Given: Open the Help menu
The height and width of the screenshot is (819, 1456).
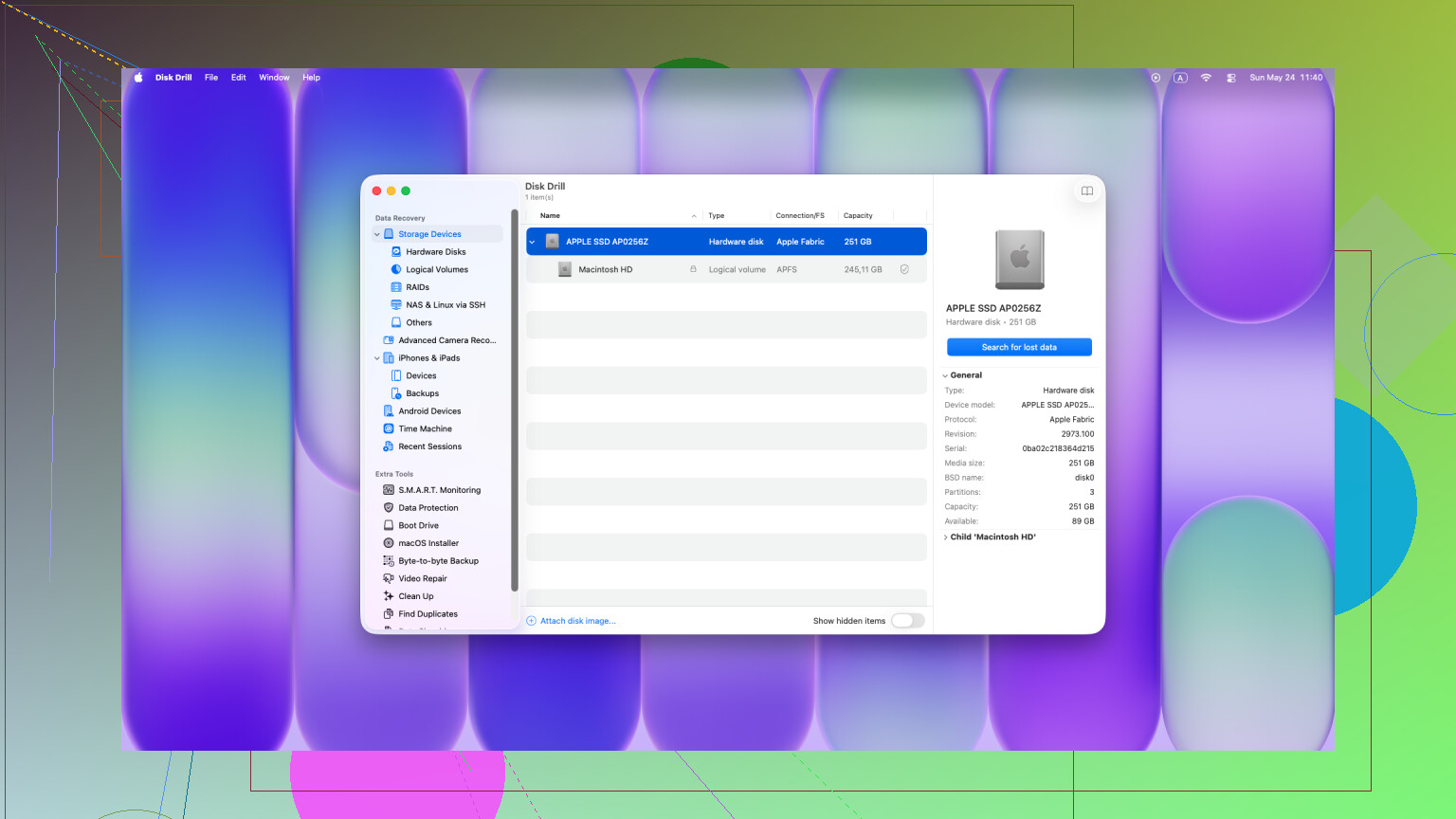Looking at the screenshot, I should (312, 78).
